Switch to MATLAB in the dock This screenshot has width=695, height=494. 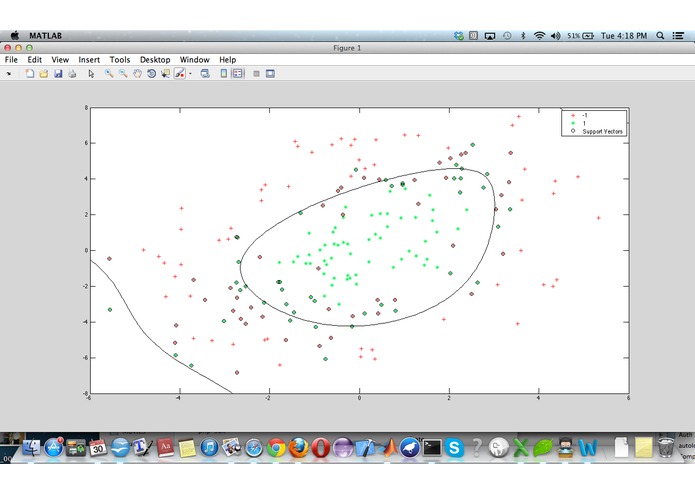[x=389, y=447]
